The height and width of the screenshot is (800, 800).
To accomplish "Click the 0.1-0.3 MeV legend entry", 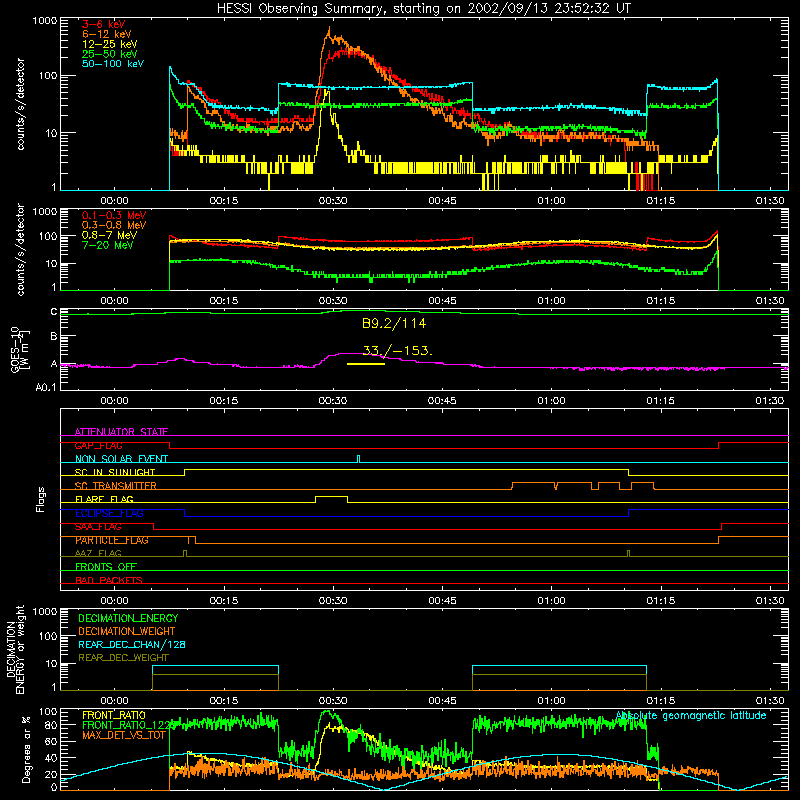I will pos(114,215).
